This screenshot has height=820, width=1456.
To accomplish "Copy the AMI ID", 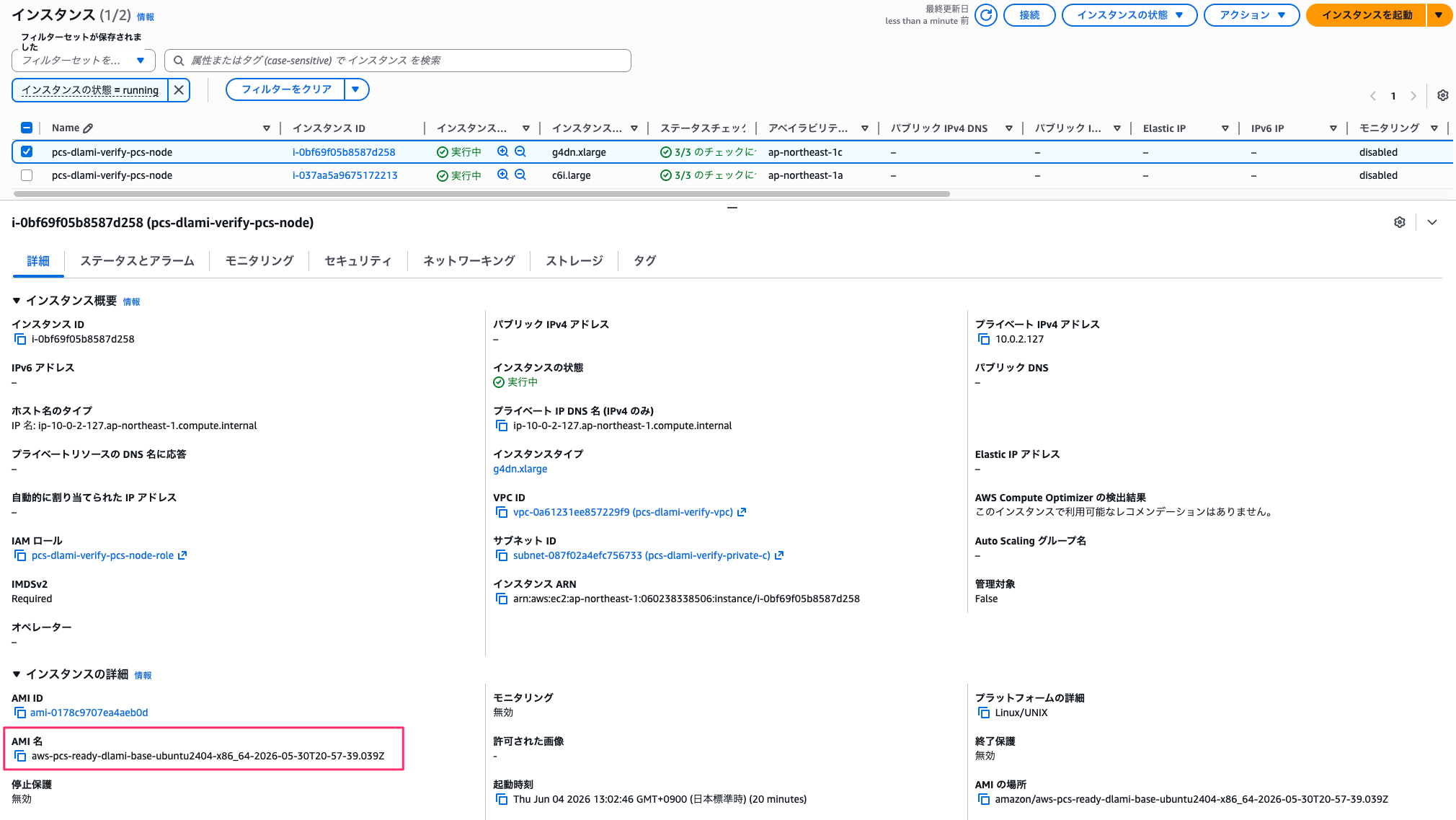I will pyautogui.click(x=20, y=713).
